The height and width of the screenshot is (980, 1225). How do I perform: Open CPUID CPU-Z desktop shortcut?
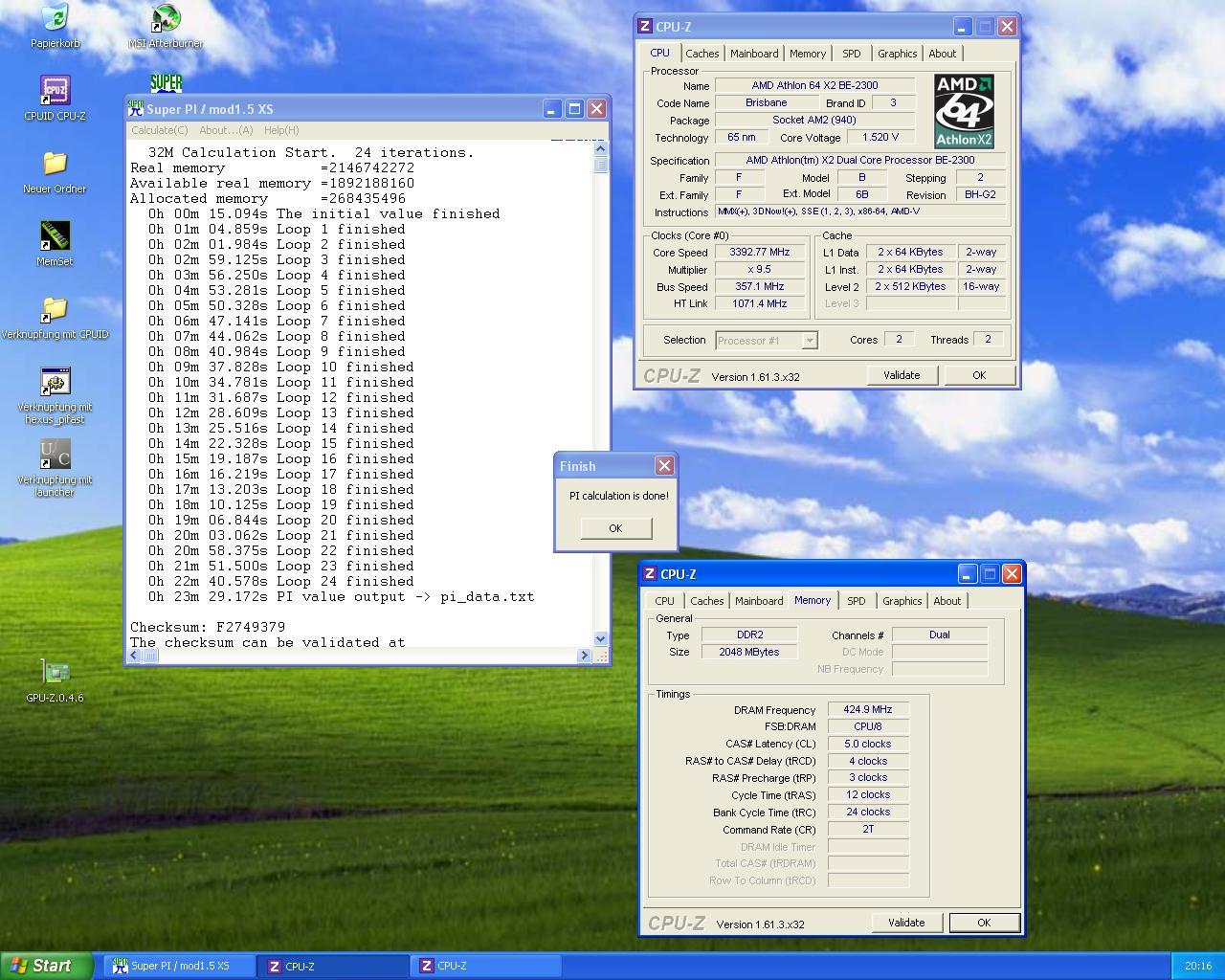[55, 91]
